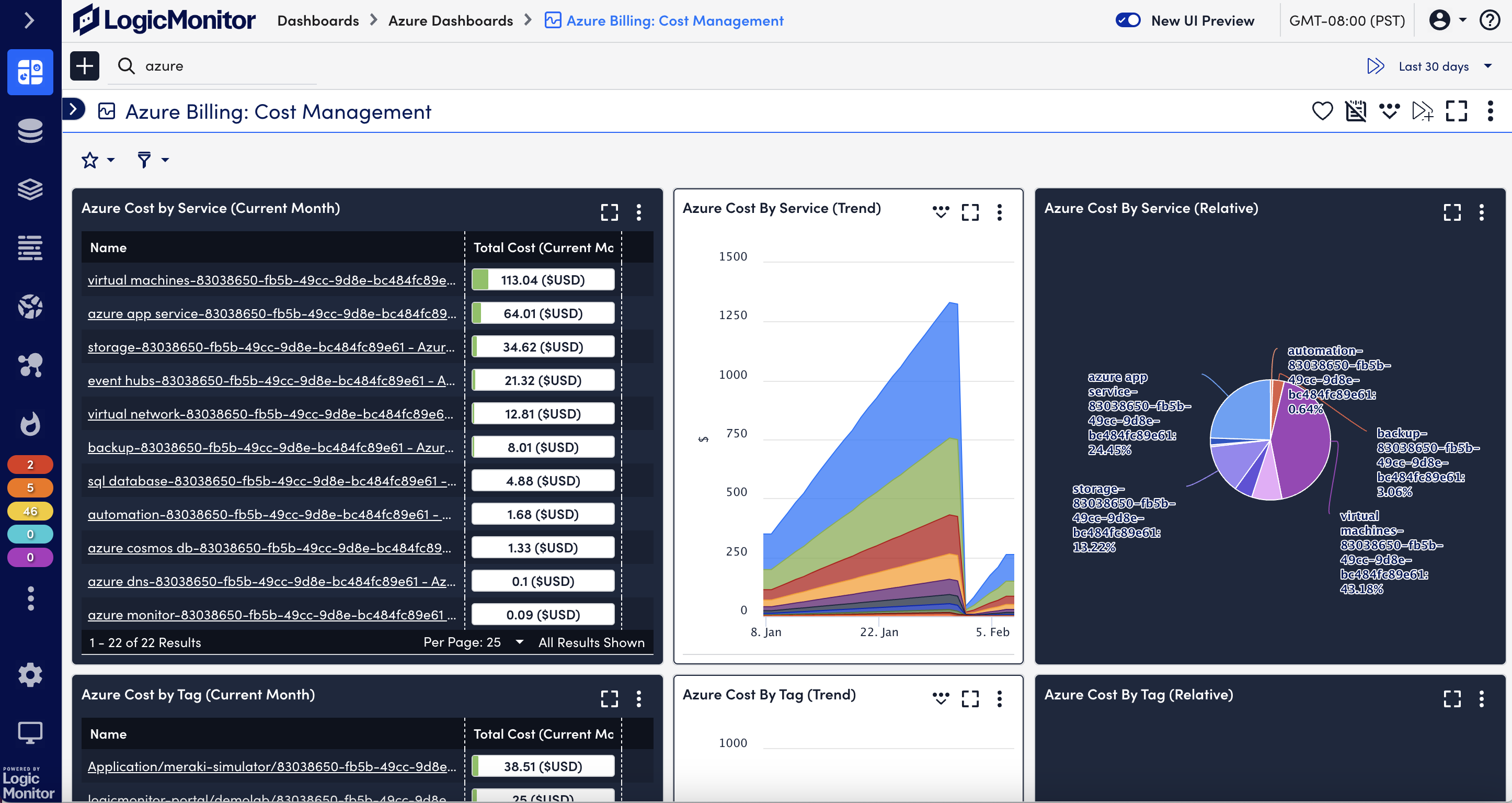Open Azure Dashboards in the breadcrumb
The height and width of the screenshot is (803, 1512).
click(451, 20)
